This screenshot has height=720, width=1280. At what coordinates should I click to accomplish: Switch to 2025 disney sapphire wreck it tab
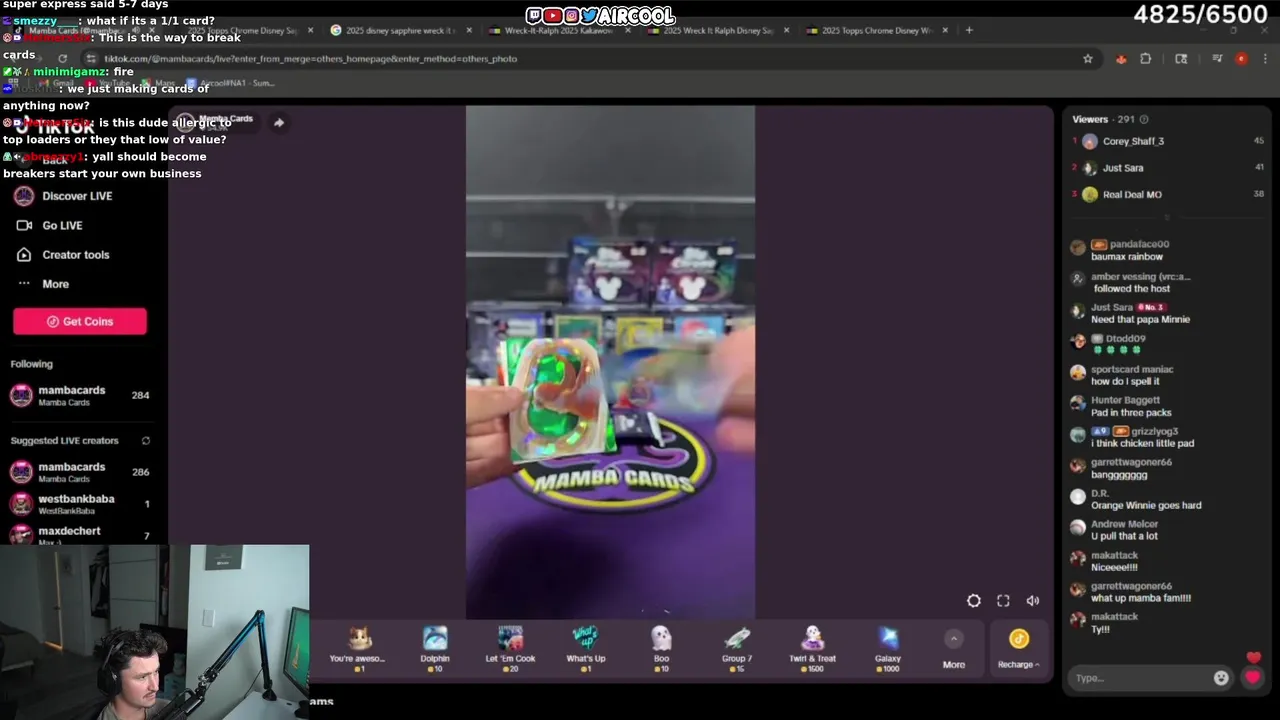(x=398, y=30)
